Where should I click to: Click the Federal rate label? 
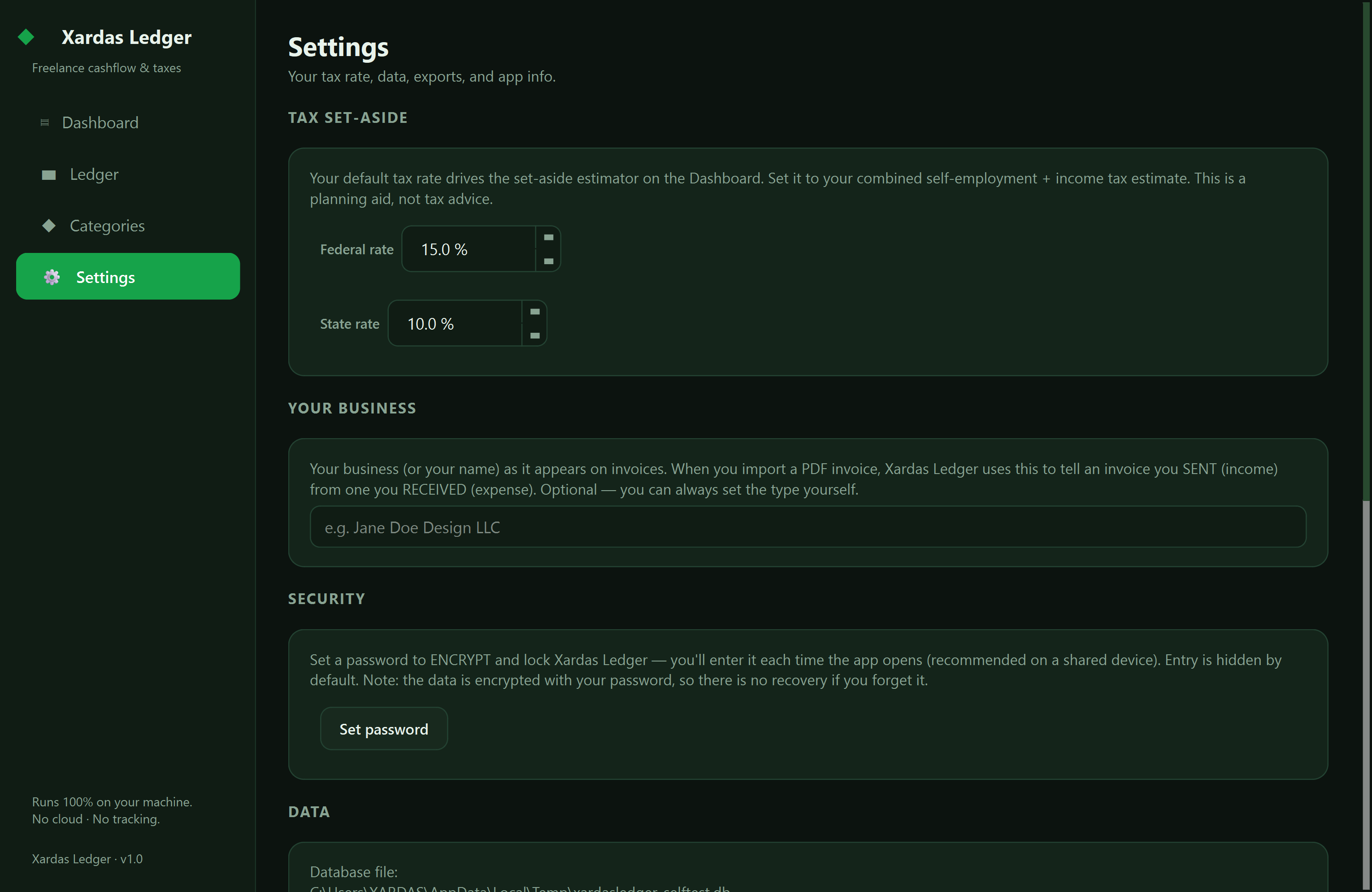(357, 250)
